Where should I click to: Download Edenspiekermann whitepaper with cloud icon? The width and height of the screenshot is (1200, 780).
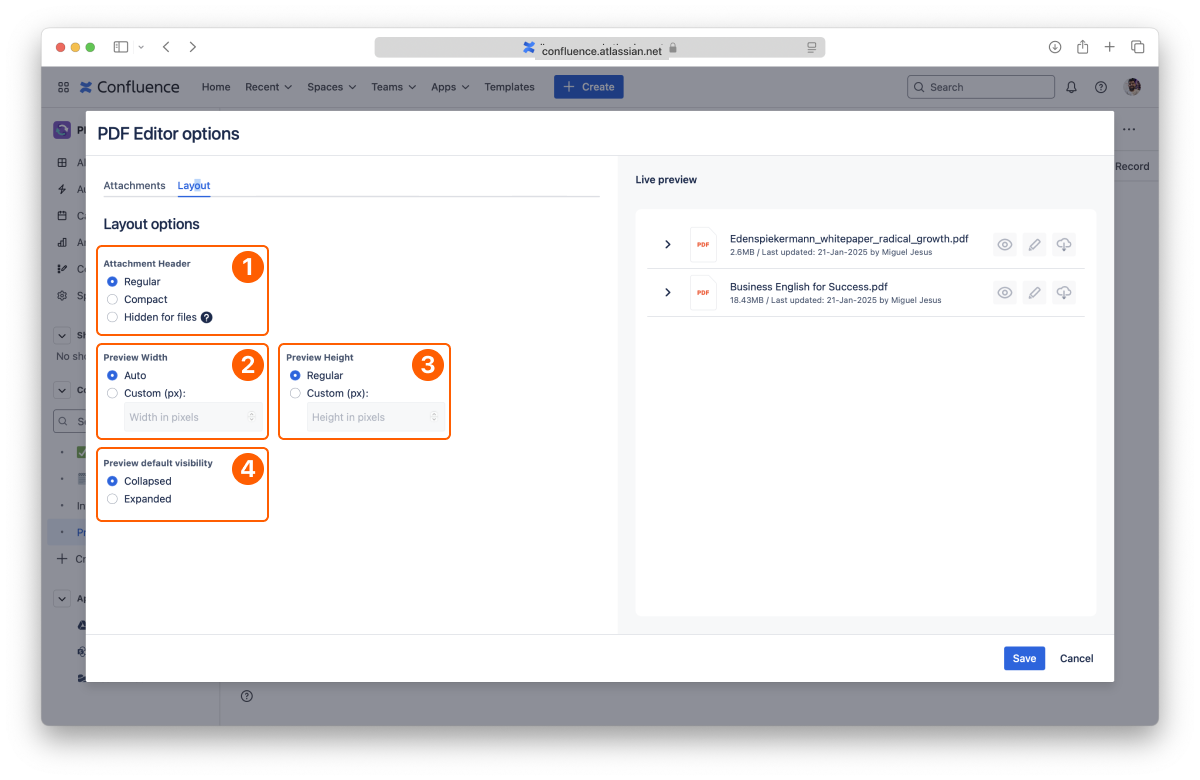[x=1064, y=245]
